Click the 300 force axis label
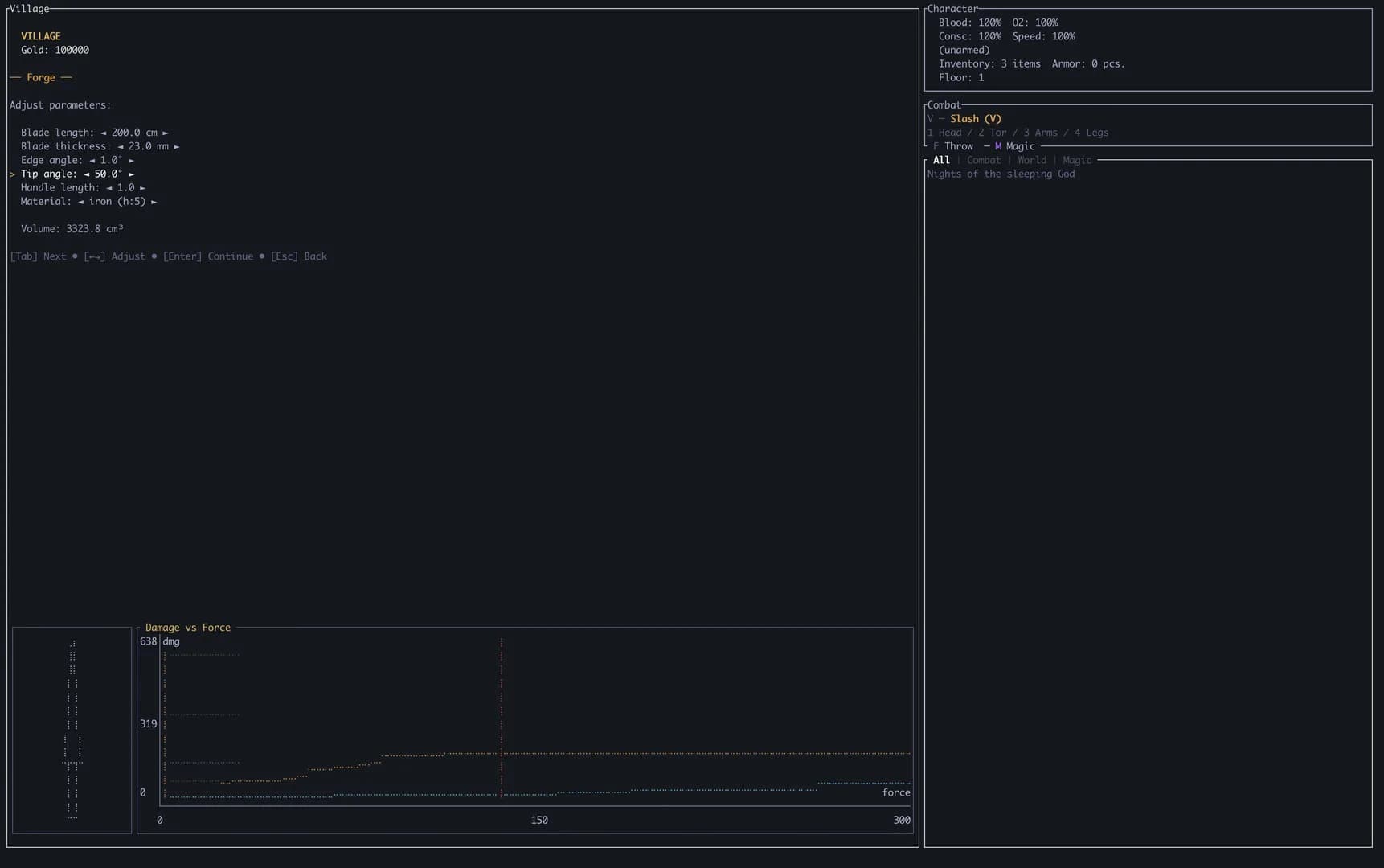 [x=902, y=820]
